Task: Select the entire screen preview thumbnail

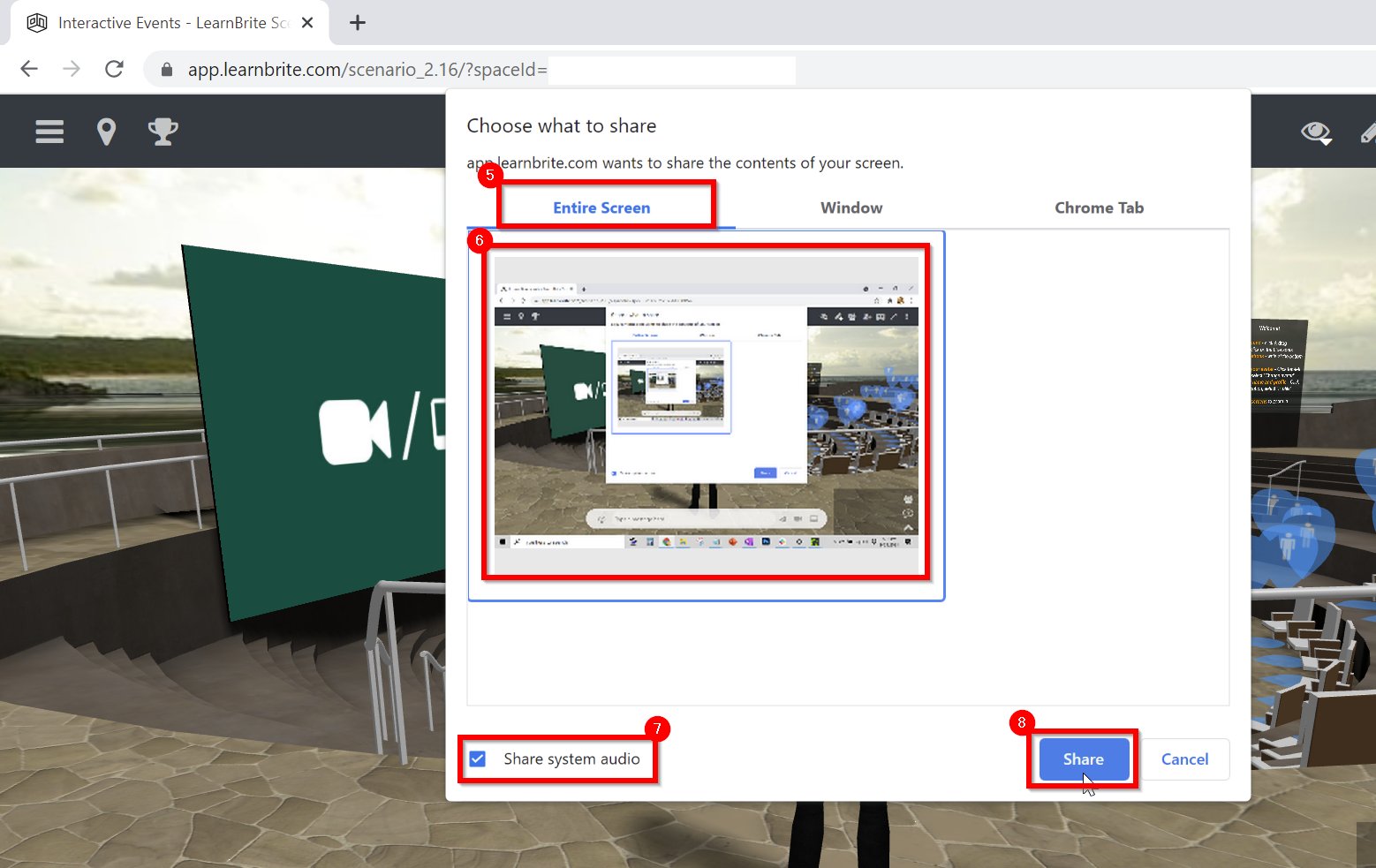Action: 707,416
